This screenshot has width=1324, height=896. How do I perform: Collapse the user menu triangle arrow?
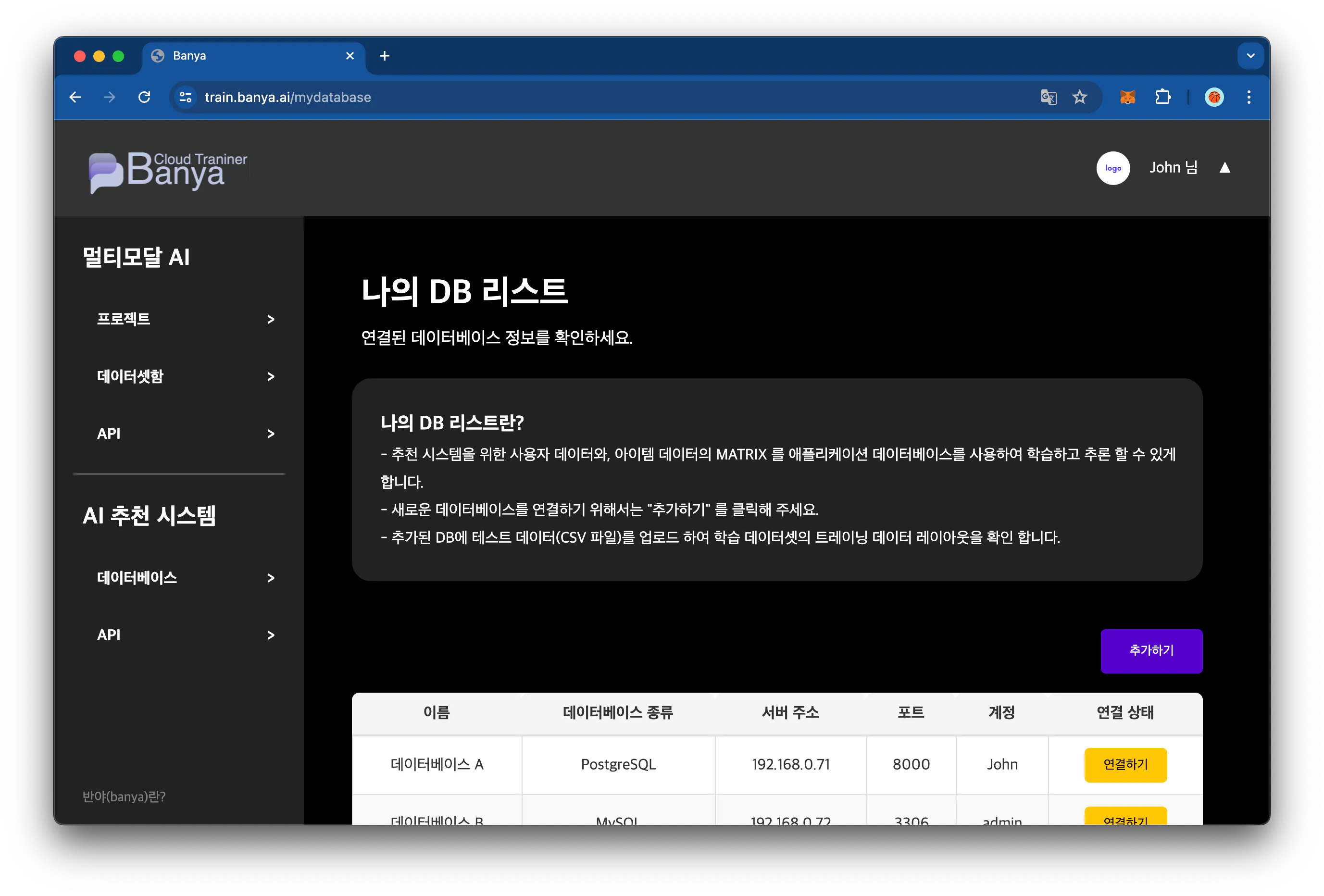(1224, 168)
